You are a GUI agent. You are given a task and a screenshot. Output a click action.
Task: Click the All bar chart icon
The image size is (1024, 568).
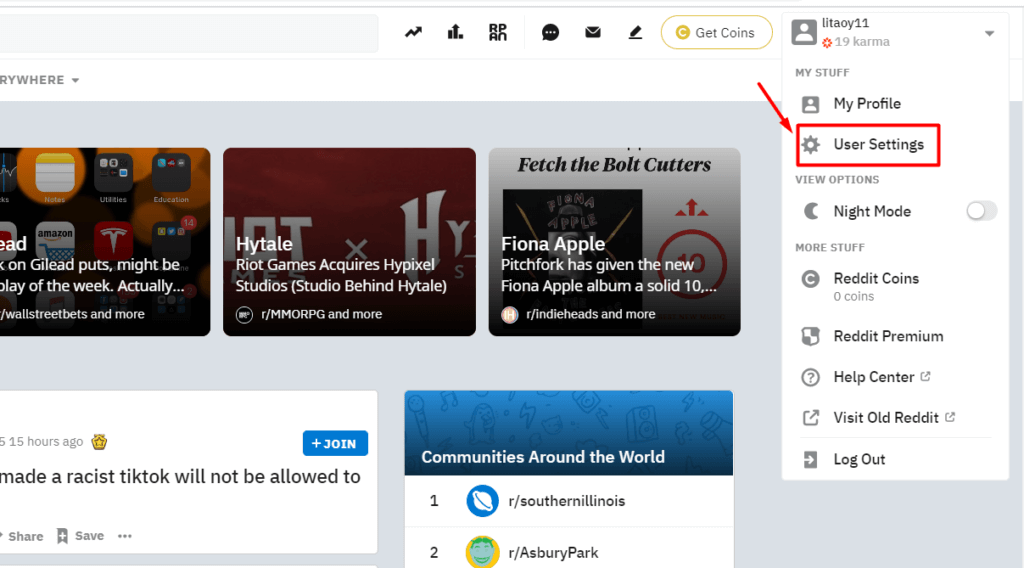point(455,32)
